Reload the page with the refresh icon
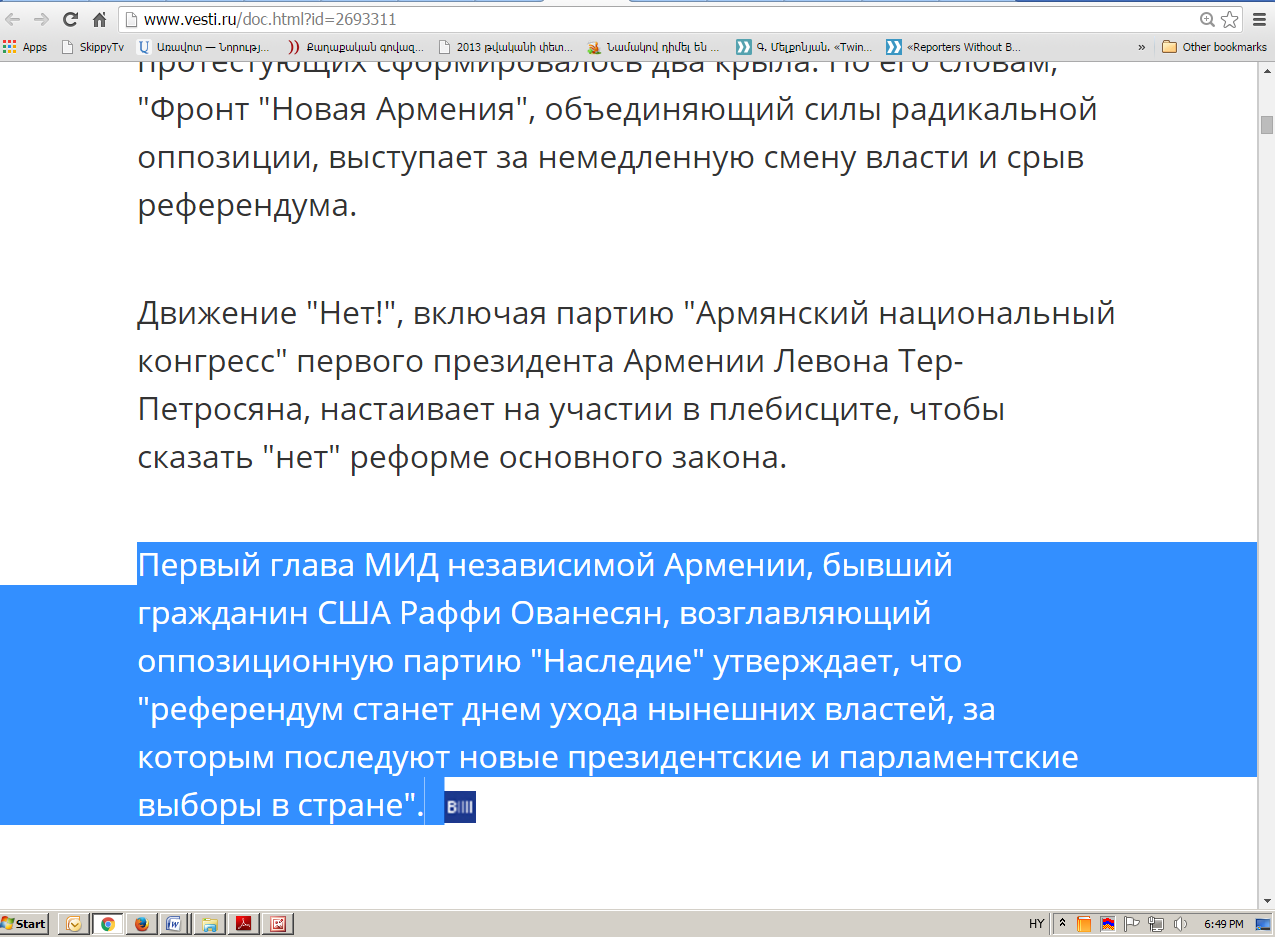 [x=70, y=19]
